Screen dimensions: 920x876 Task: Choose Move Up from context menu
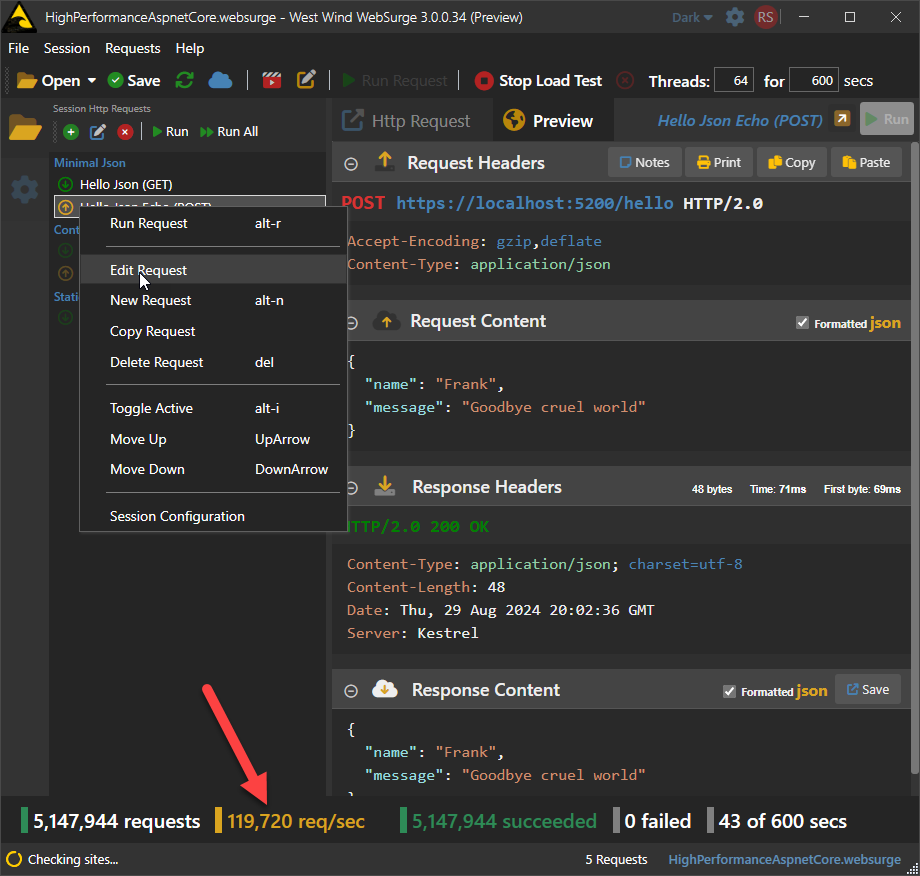click(212, 439)
